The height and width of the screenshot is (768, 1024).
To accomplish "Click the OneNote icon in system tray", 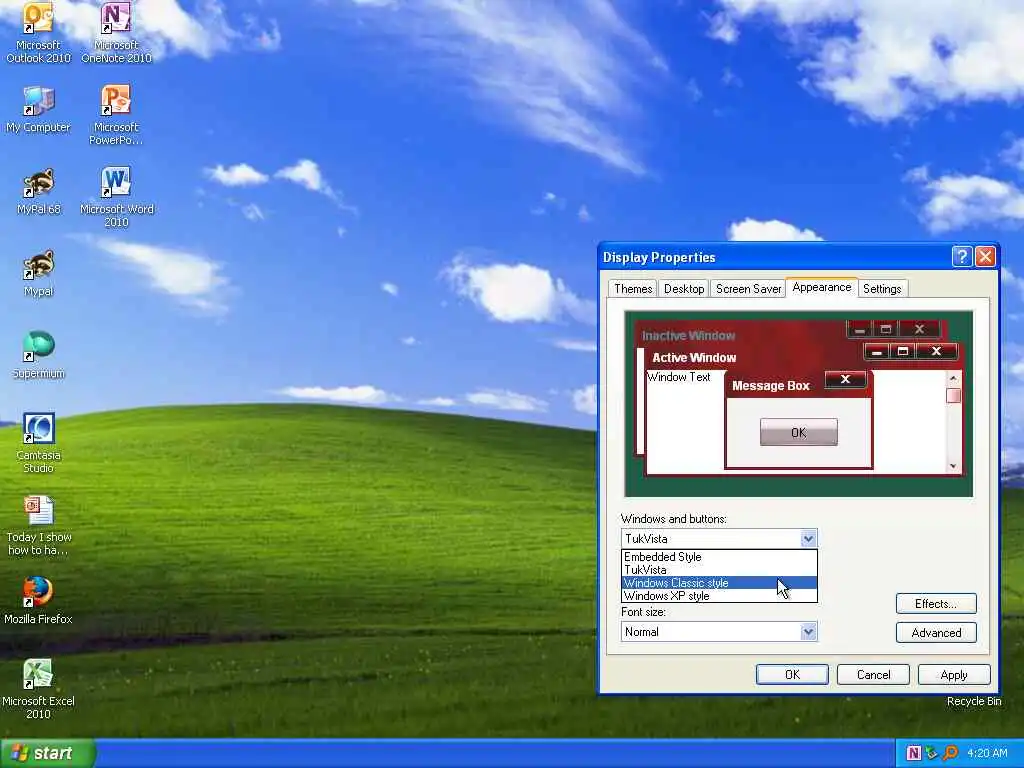I will click(x=914, y=753).
